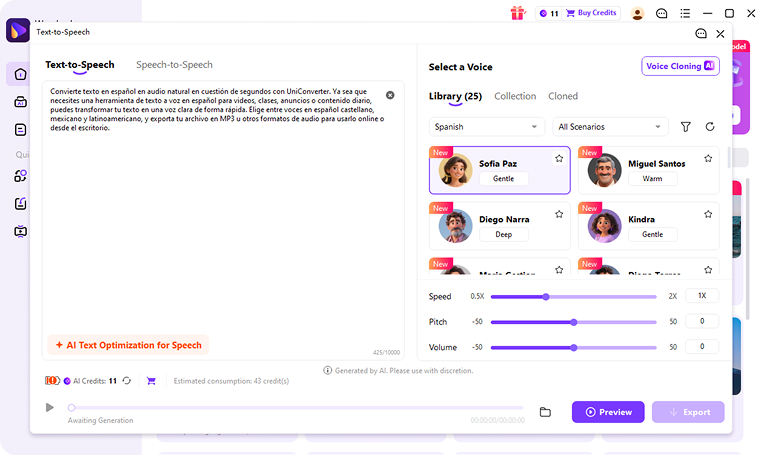This screenshot has width=764, height=455.
Task: Click the UniConverter app logo
Action: pyautogui.click(x=18, y=30)
